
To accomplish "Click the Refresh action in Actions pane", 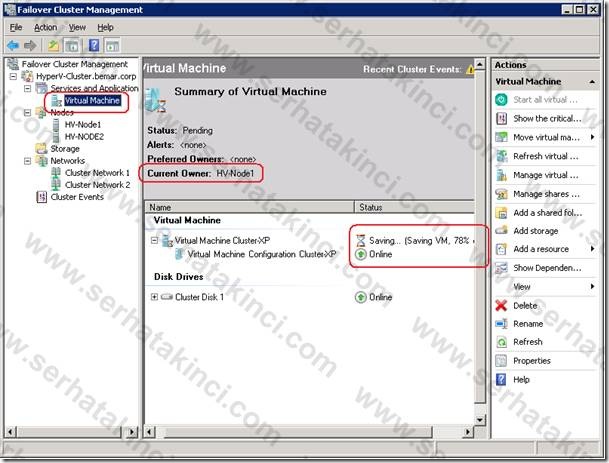I will coord(527,342).
